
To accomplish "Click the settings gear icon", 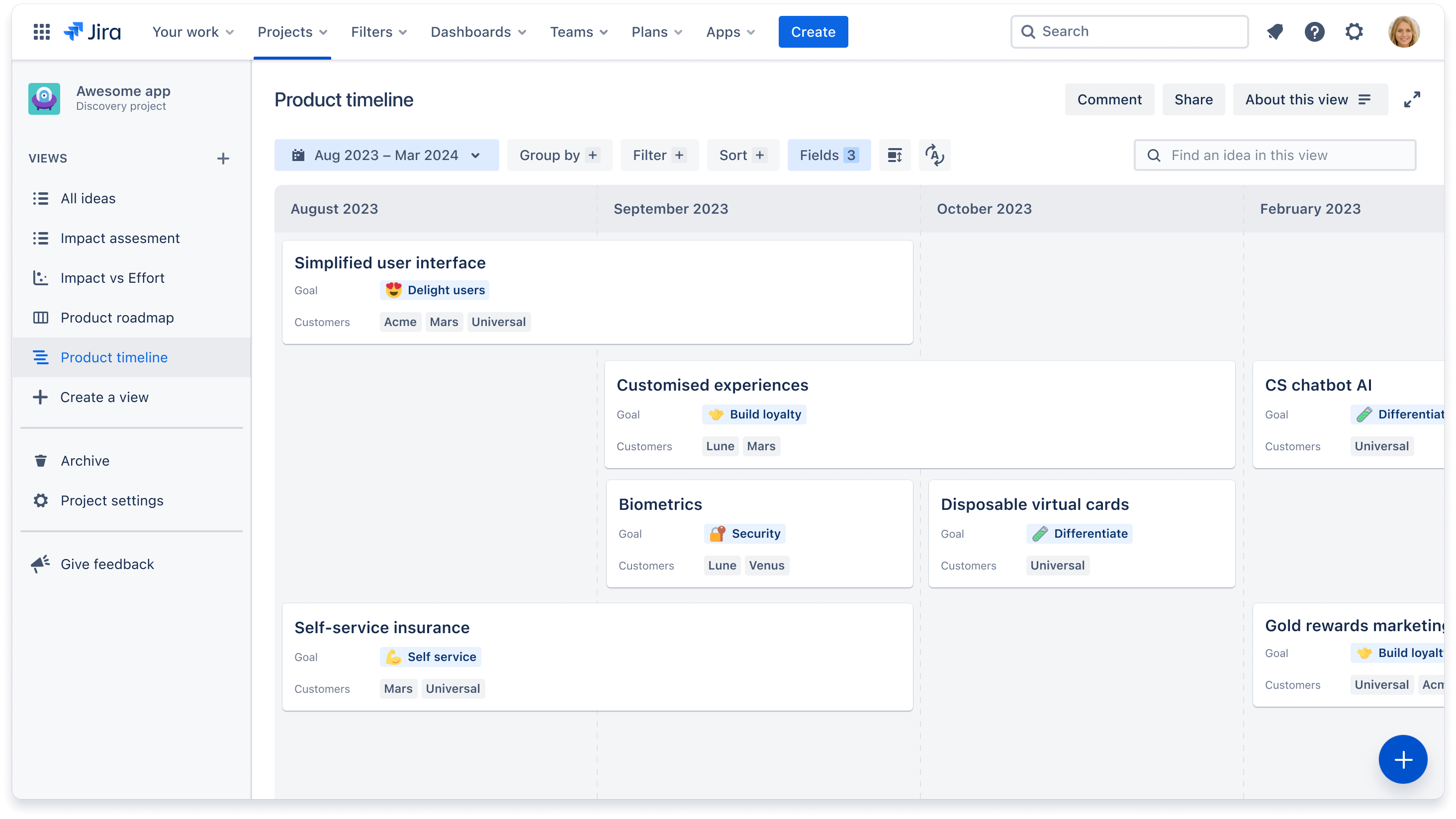I will pyautogui.click(x=1354, y=32).
